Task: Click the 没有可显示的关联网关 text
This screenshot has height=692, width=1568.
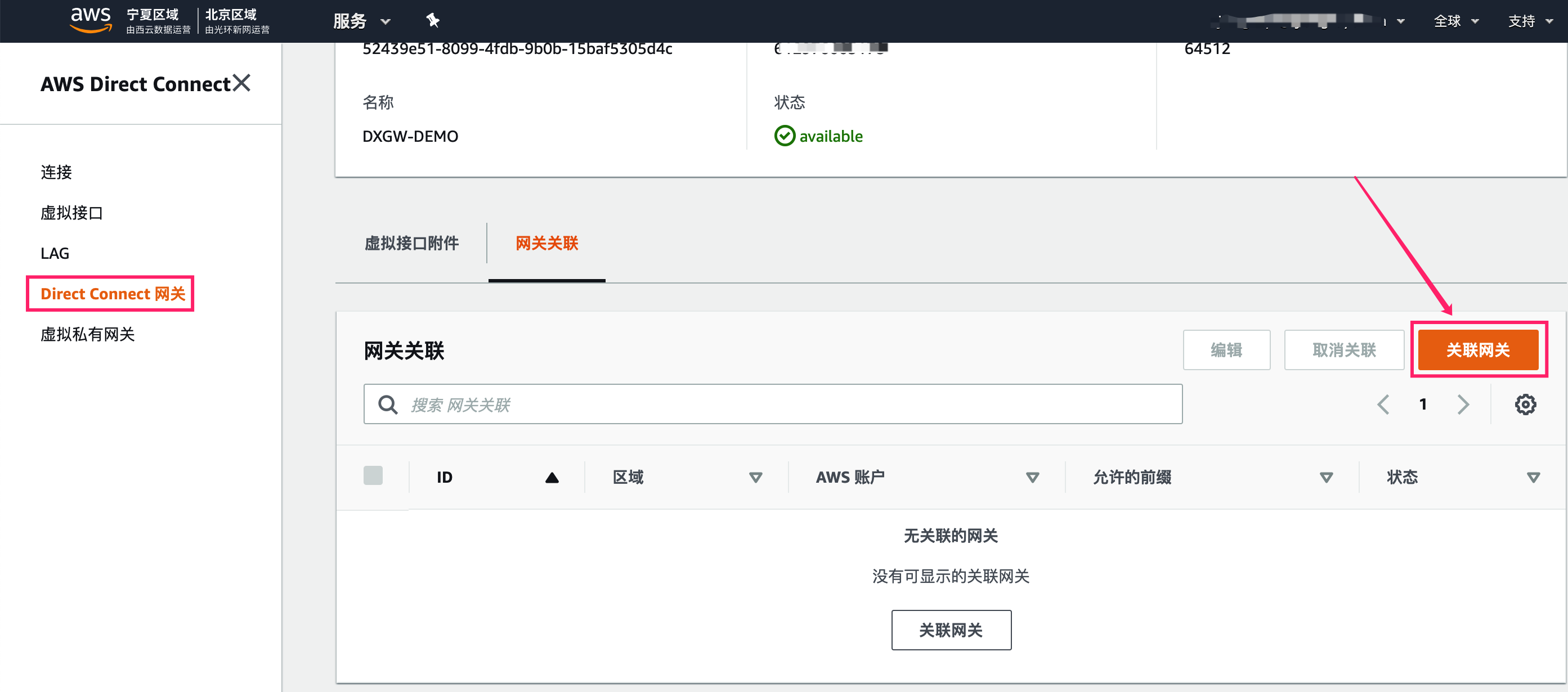Action: pyautogui.click(x=951, y=576)
